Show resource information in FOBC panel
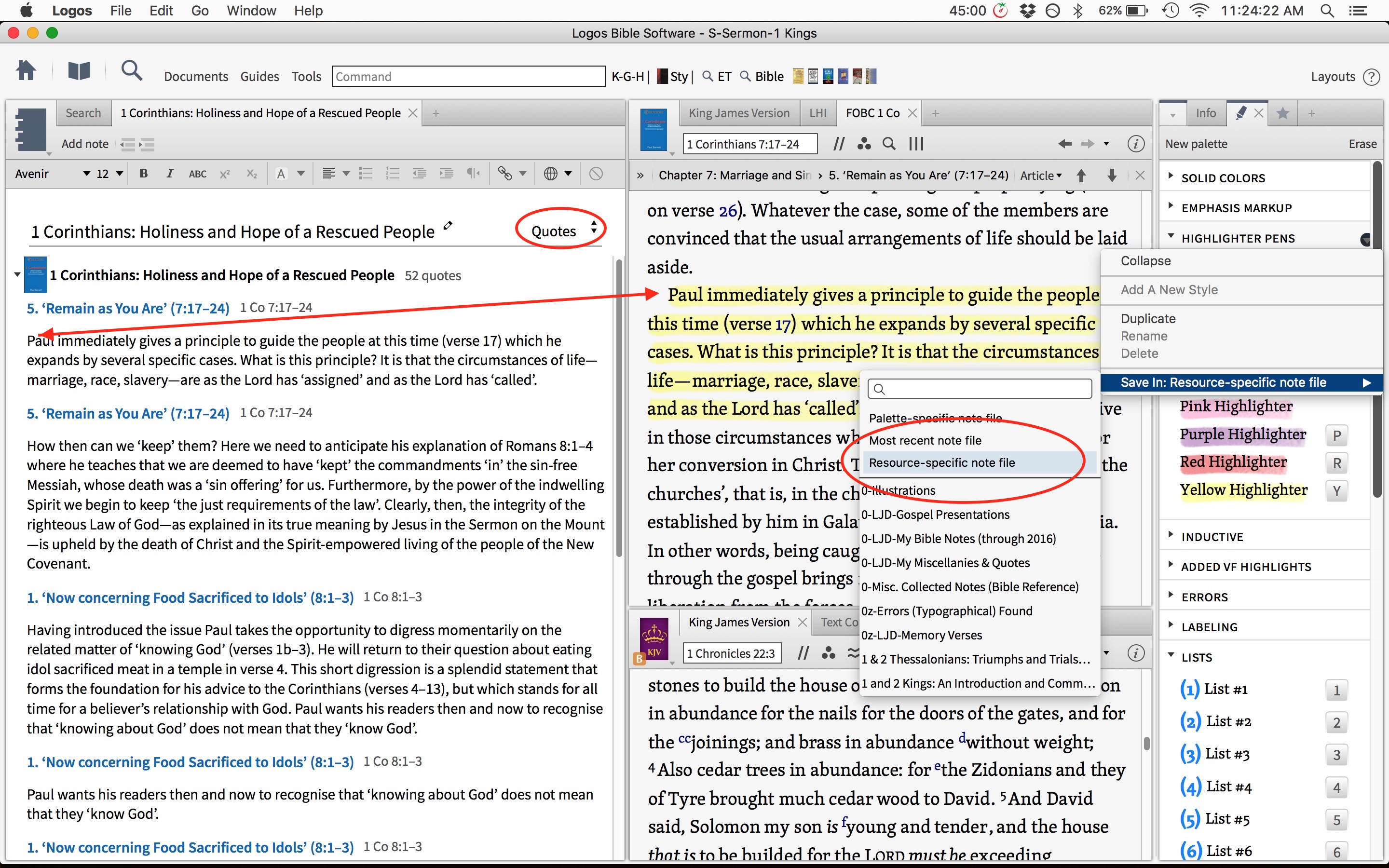 coord(1136,144)
